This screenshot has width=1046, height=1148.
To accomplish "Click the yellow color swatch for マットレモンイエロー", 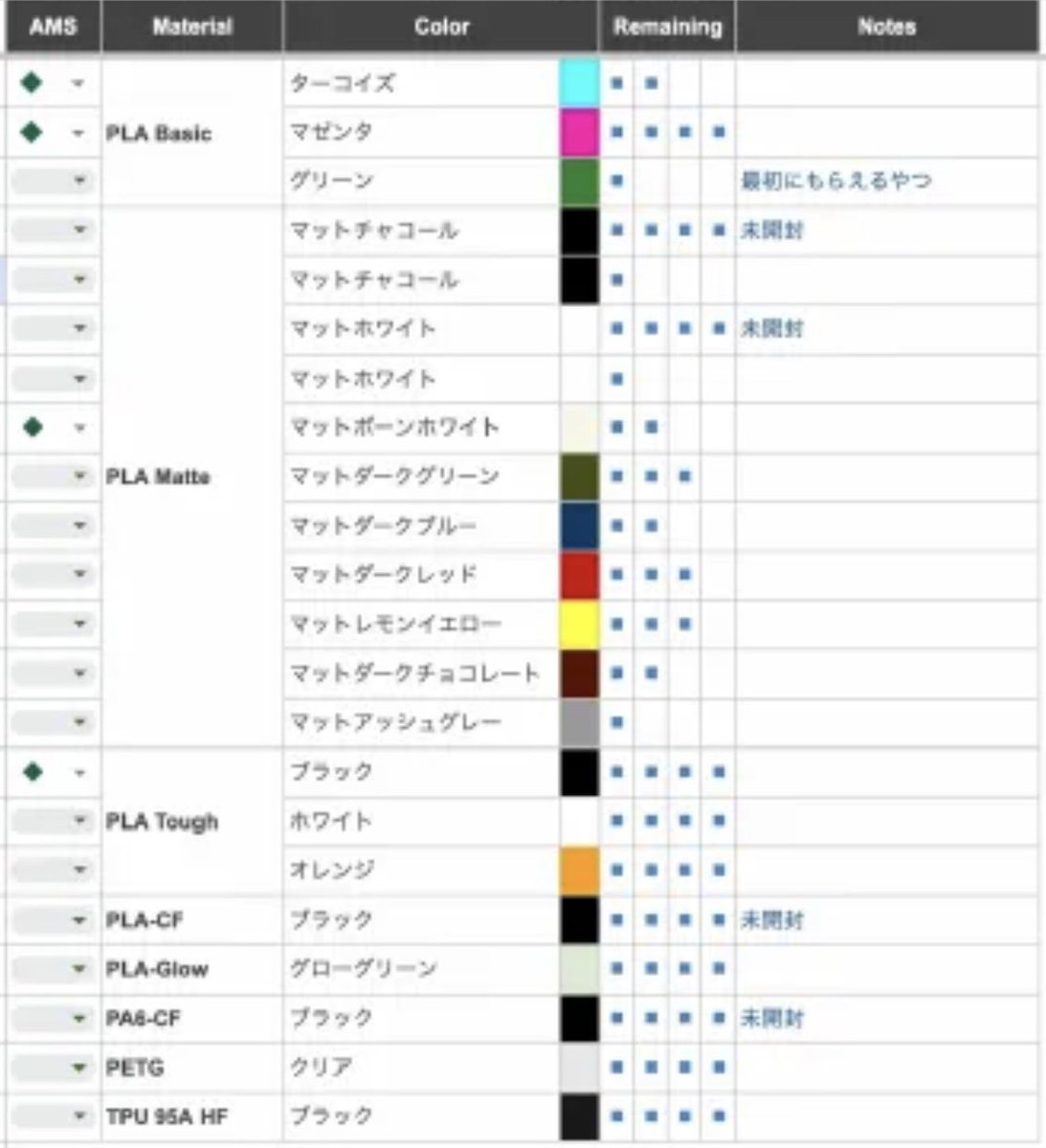I will tap(578, 624).
